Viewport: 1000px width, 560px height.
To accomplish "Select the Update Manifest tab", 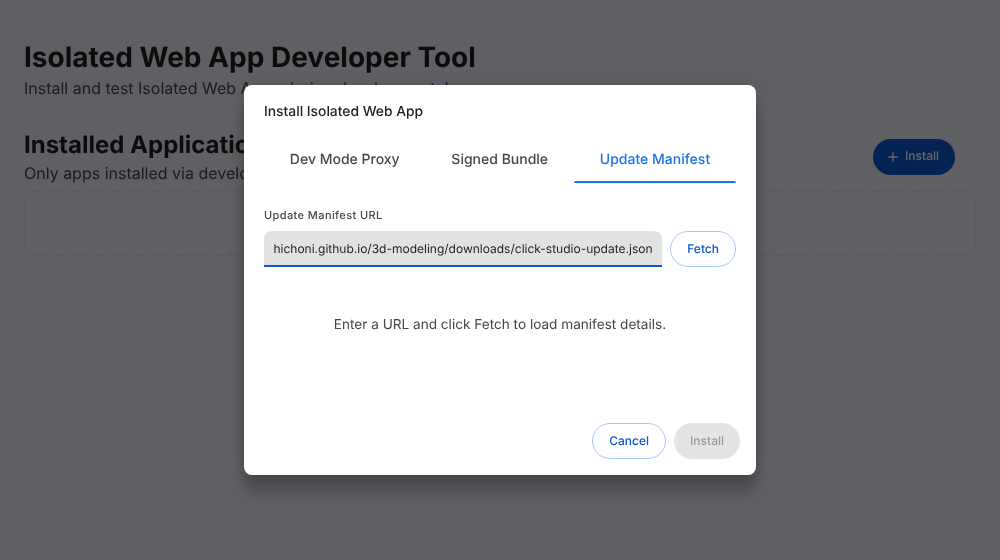I will (x=655, y=159).
